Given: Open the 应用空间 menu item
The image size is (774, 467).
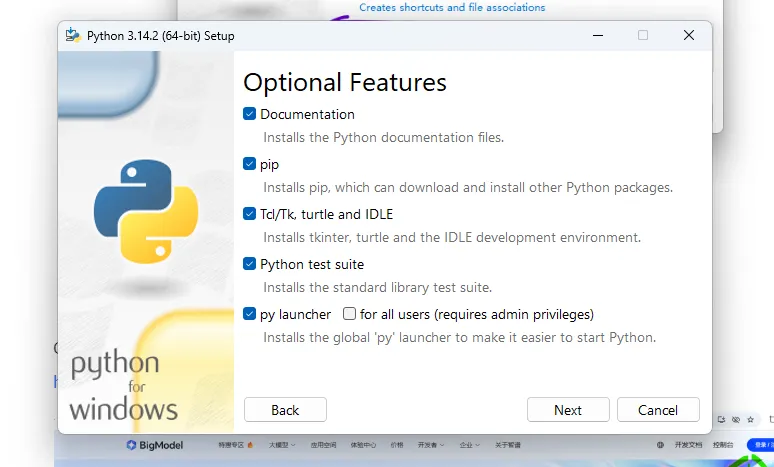Looking at the screenshot, I should (322, 445).
